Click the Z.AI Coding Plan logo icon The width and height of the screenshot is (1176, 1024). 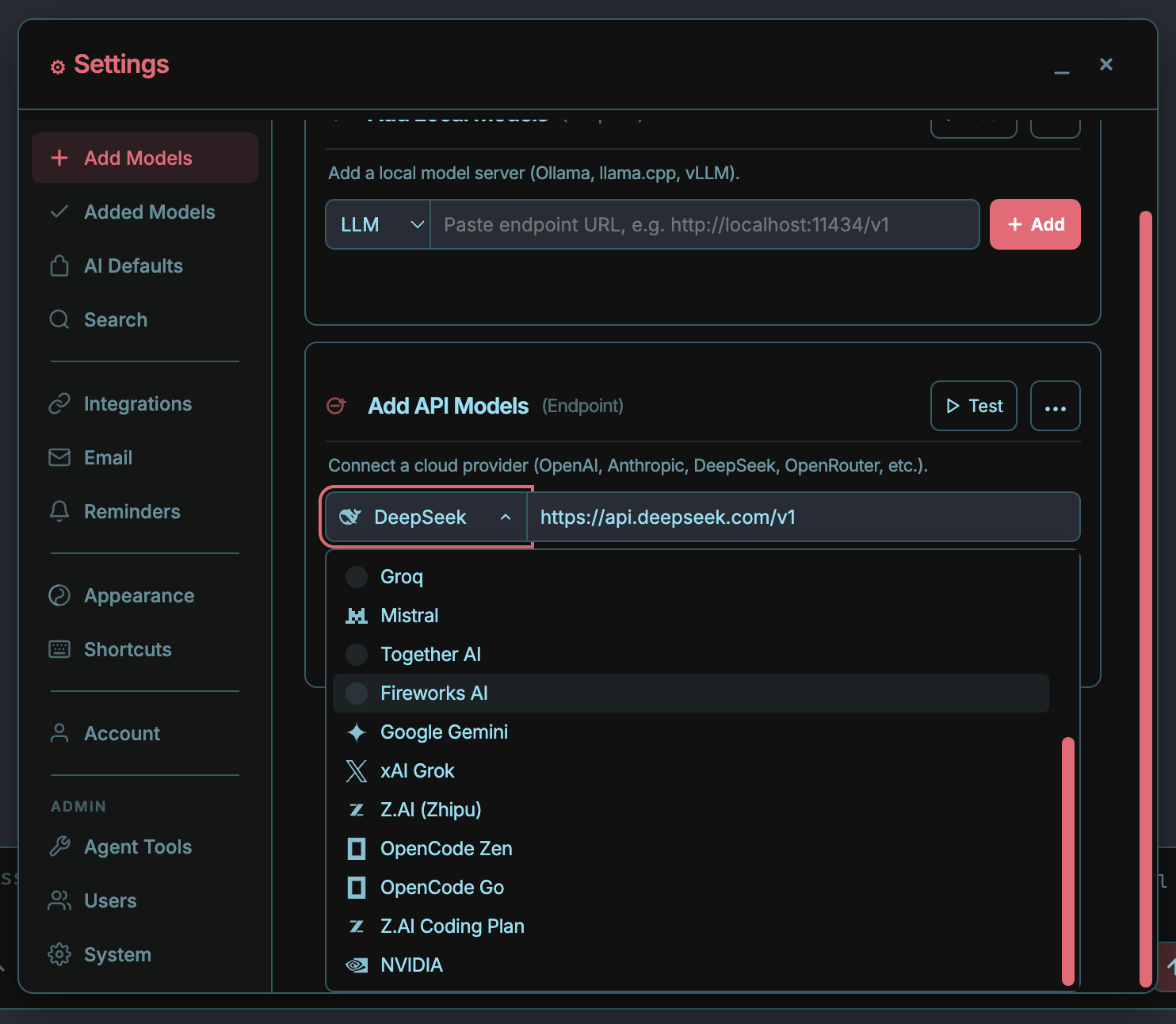357,927
